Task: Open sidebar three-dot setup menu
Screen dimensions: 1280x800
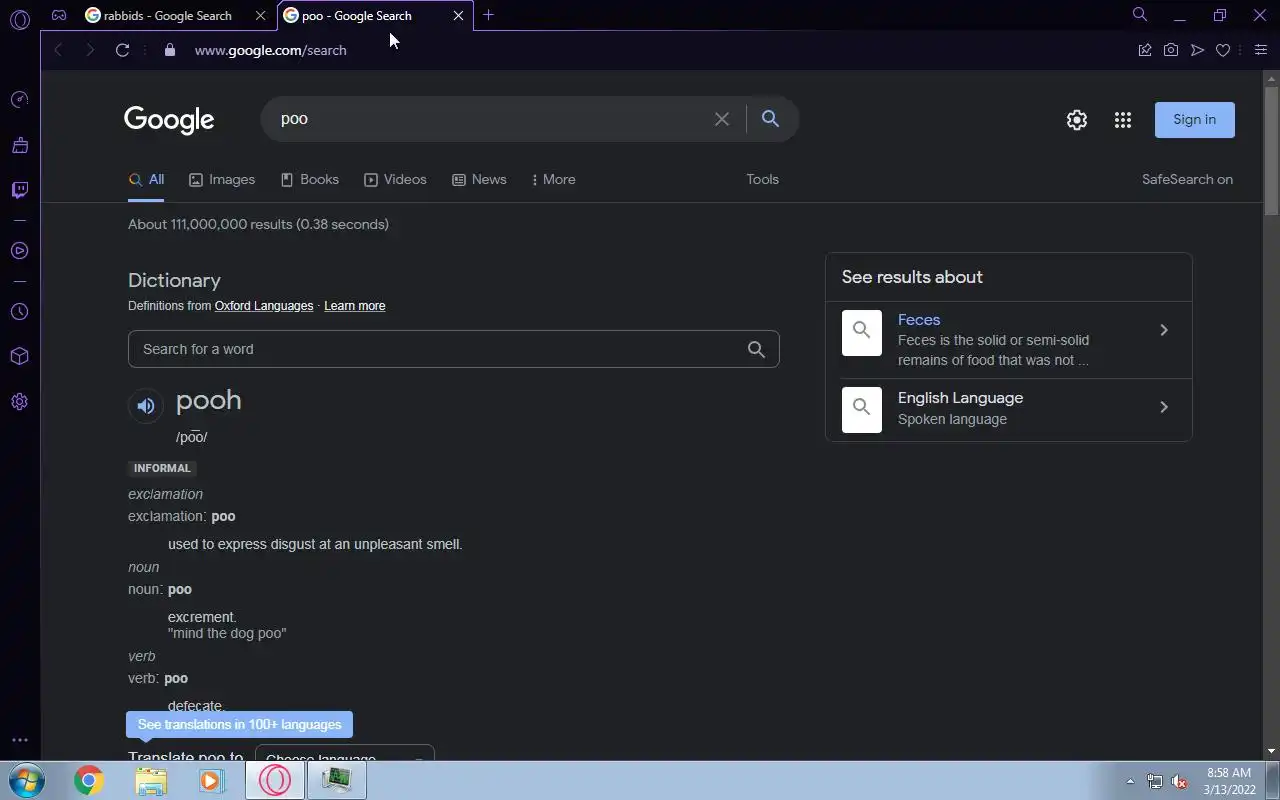Action: (19, 741)
